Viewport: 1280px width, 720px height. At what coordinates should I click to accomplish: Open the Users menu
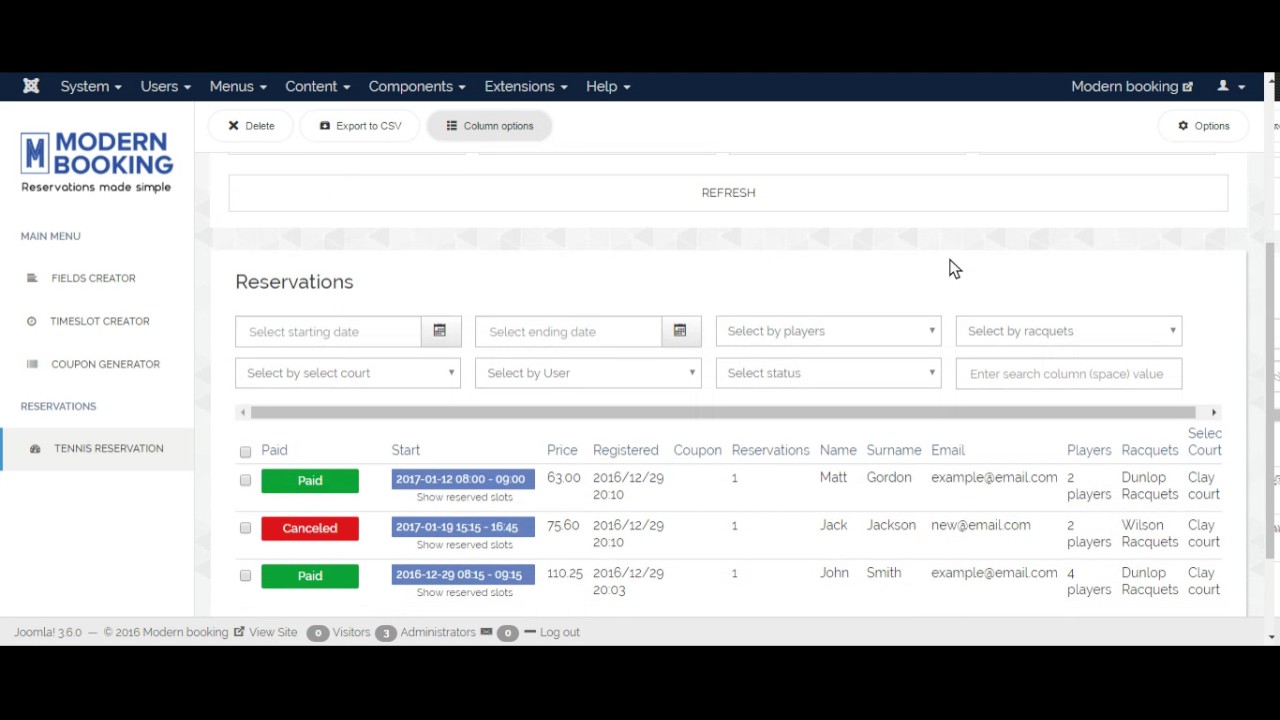tap(165, 86)
